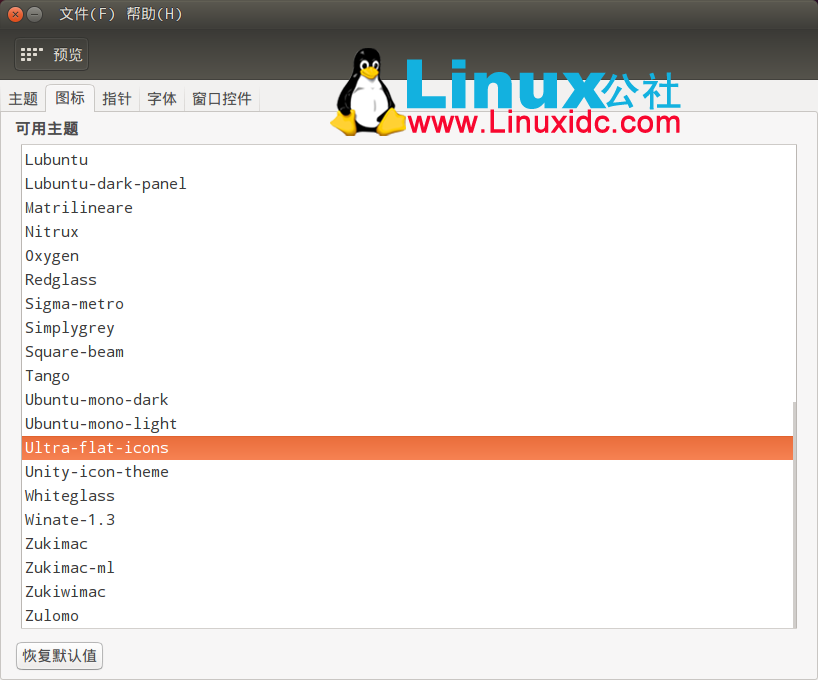818x680 pixels.
Task: Select the Winate-1.3 theme
Action: pyautogui.click(x=69, y=520)
